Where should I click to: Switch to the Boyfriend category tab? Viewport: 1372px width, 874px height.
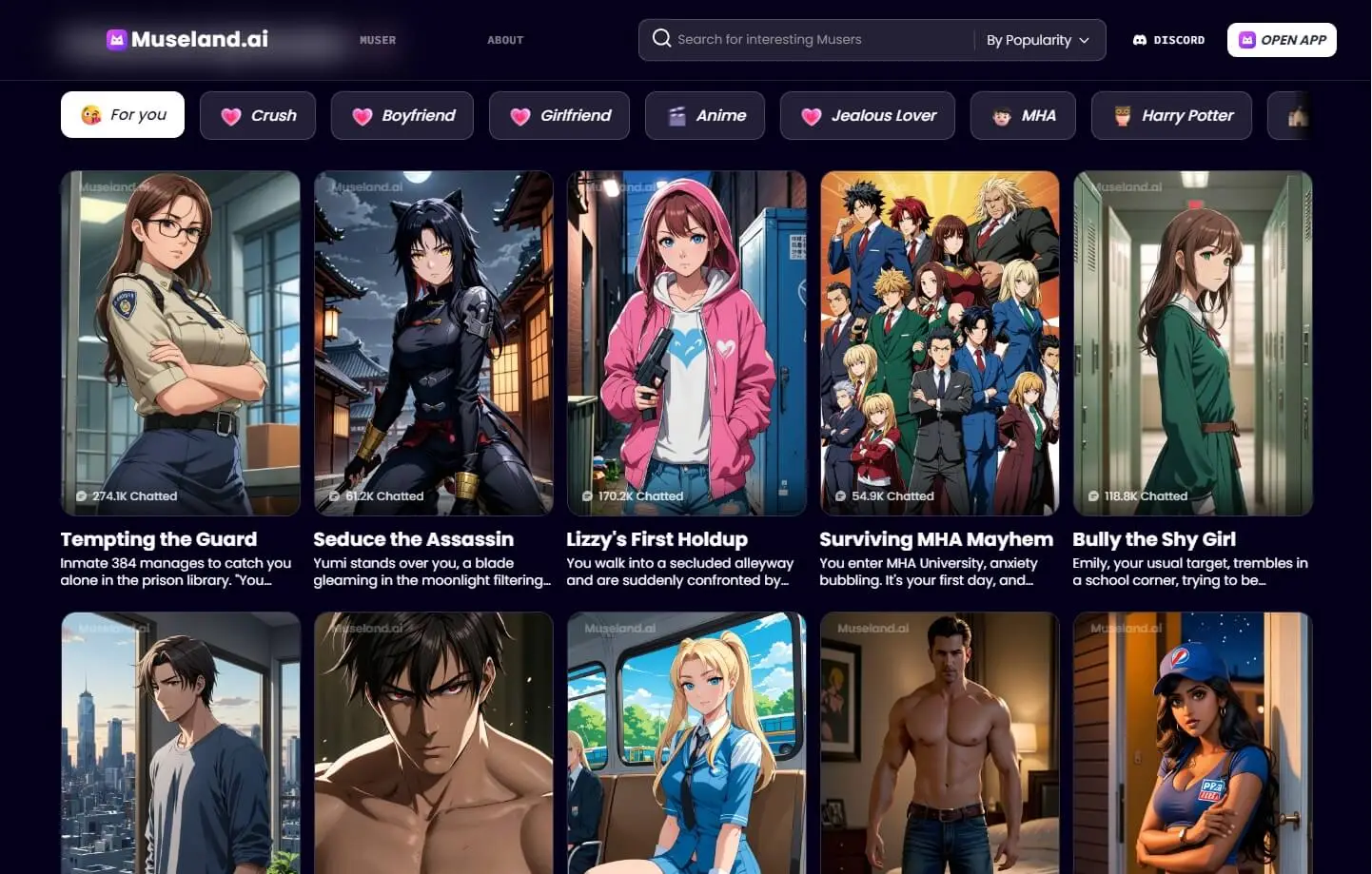click(402, 115)
